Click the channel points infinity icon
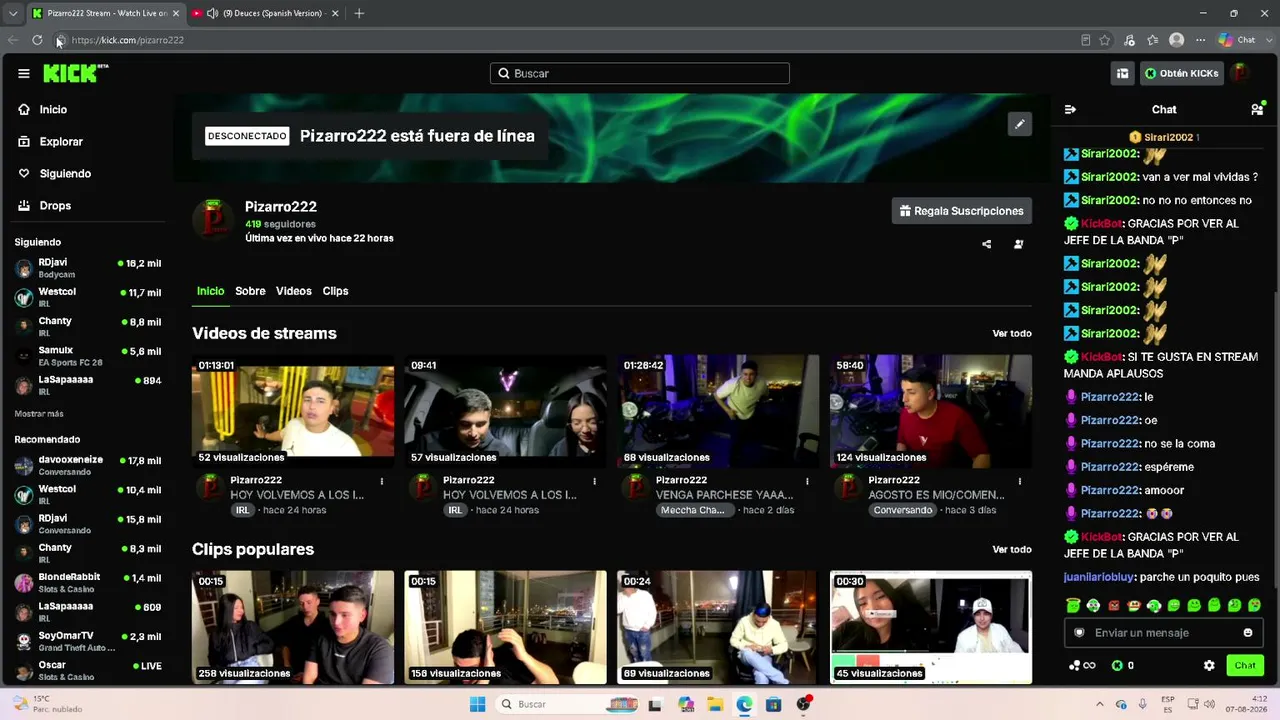1280x720 pixels. [x=1082, y=665]
